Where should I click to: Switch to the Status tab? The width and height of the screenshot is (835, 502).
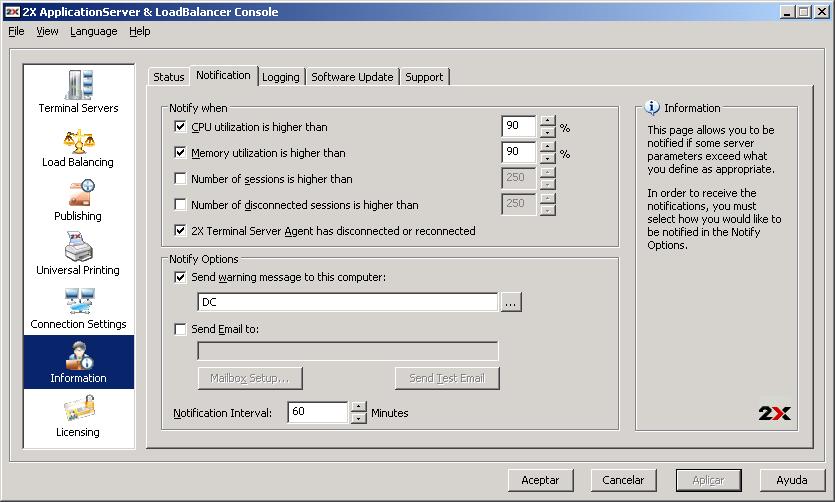(x=169, y=77)
